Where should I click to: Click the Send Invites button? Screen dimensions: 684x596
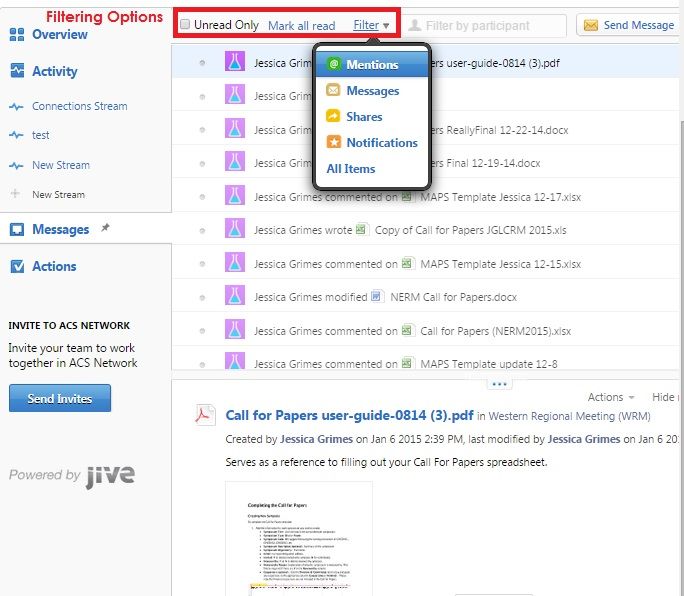pyautogui.click(x=60, y=399)
